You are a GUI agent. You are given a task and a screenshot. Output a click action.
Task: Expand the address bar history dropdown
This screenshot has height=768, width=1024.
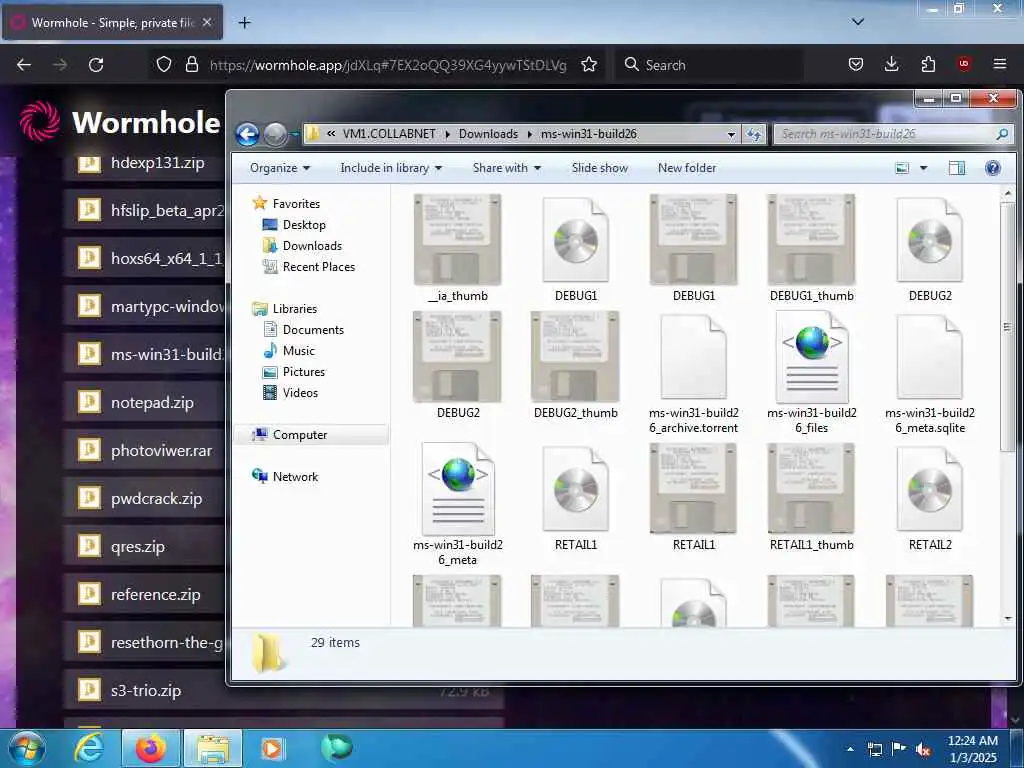tap(731, 134)
